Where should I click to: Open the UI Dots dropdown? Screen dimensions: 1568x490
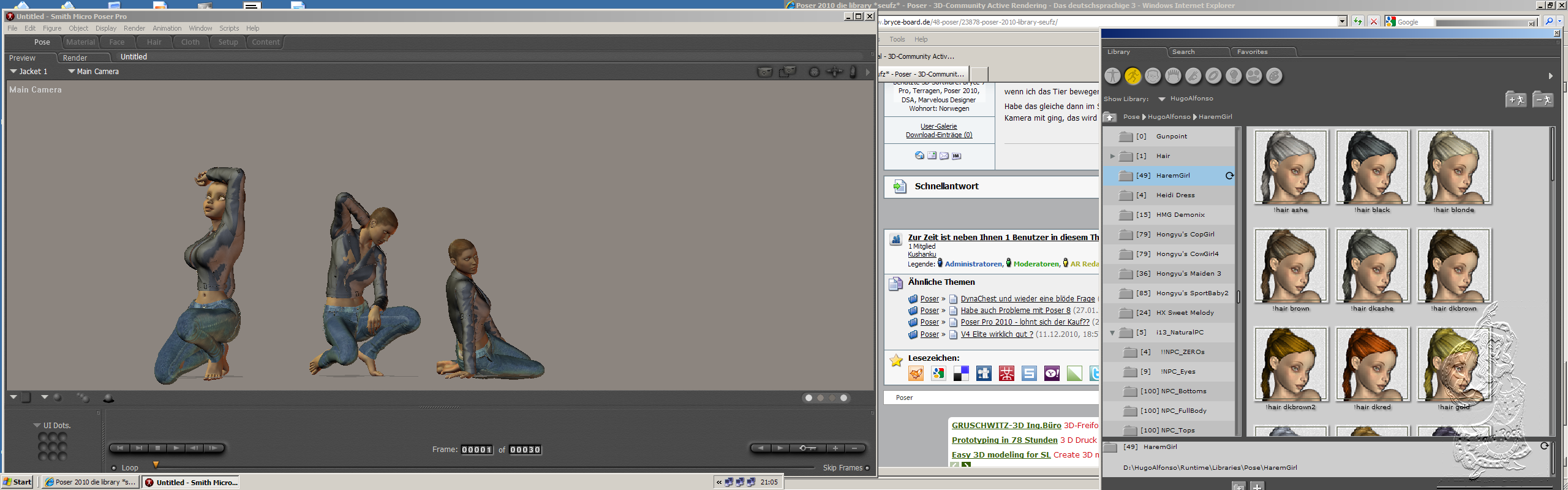click(x=37, y=425)
